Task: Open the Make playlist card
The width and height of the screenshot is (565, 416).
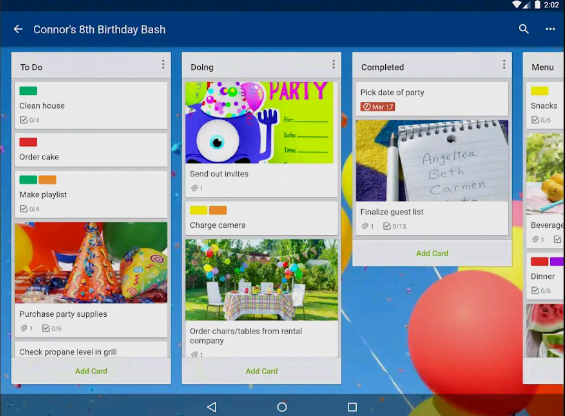Action: (x=91, y=194)
